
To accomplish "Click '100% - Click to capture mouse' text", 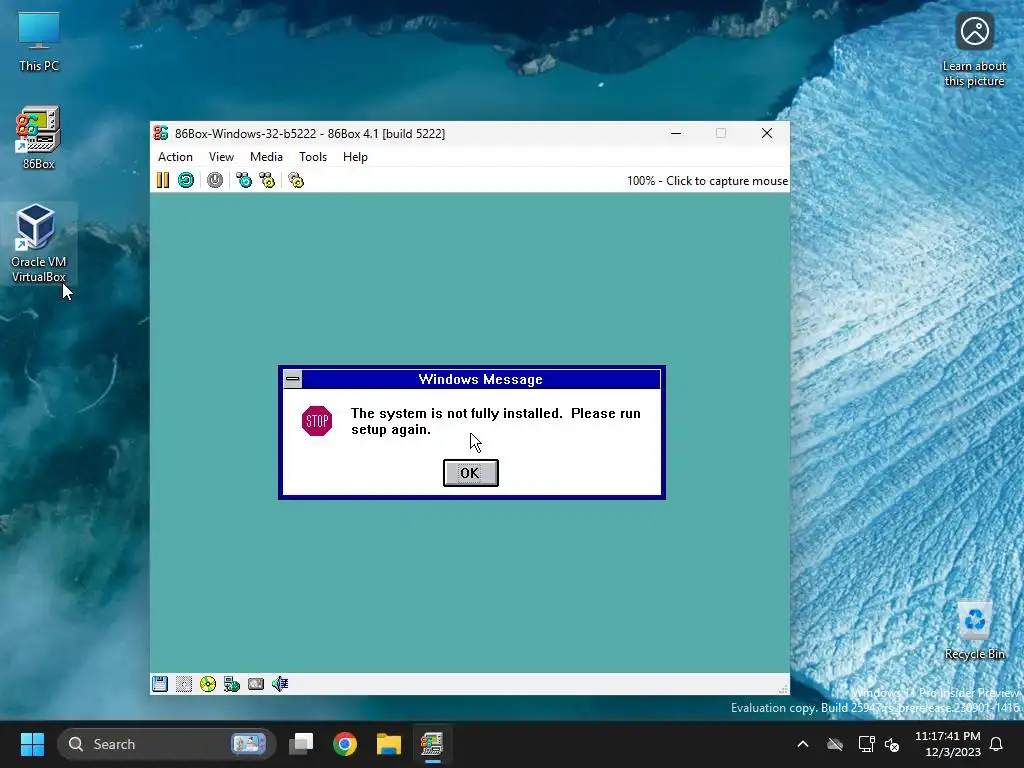I will pos(707,181).
